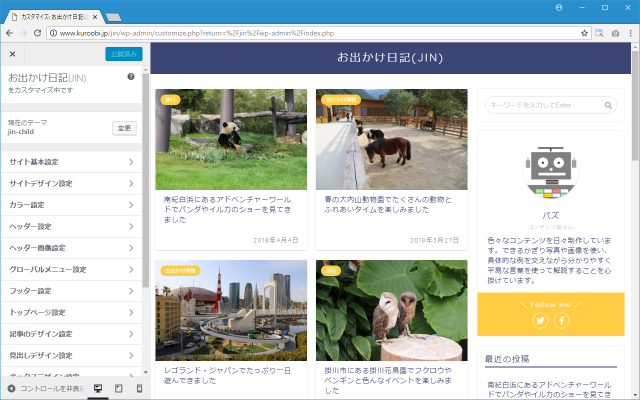The image size is (640, 400).
Task: Click the 公開済み publish button
Action: [123, 54]
